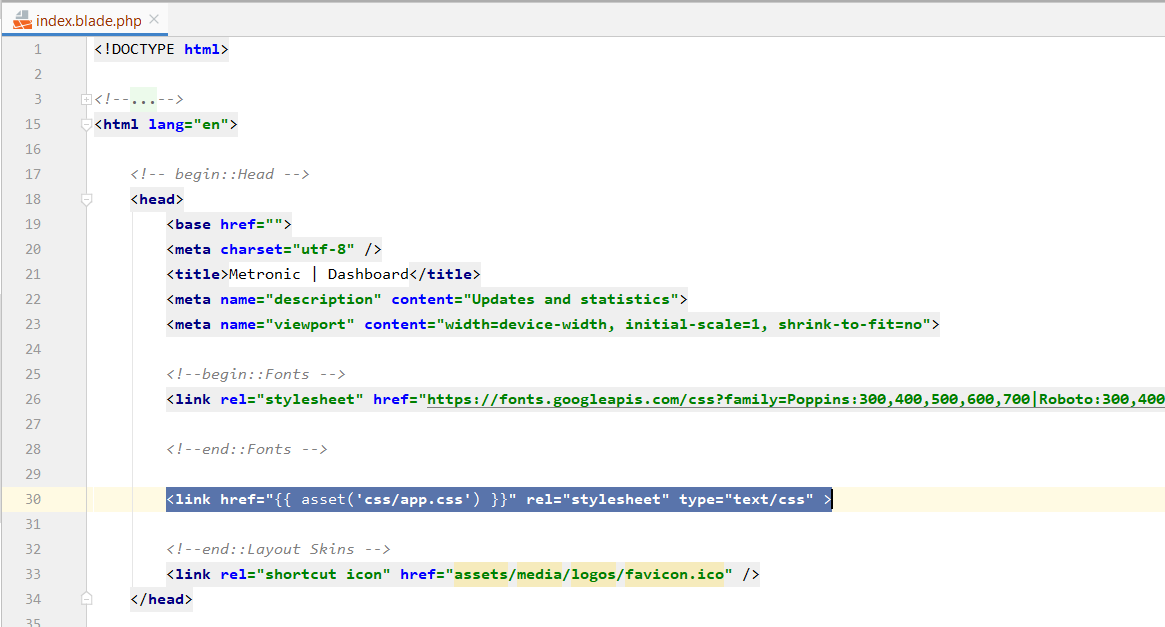Screen dimensions: 1165x627
Task: Click line number 30 in gutter
Action: click(33, 499)
